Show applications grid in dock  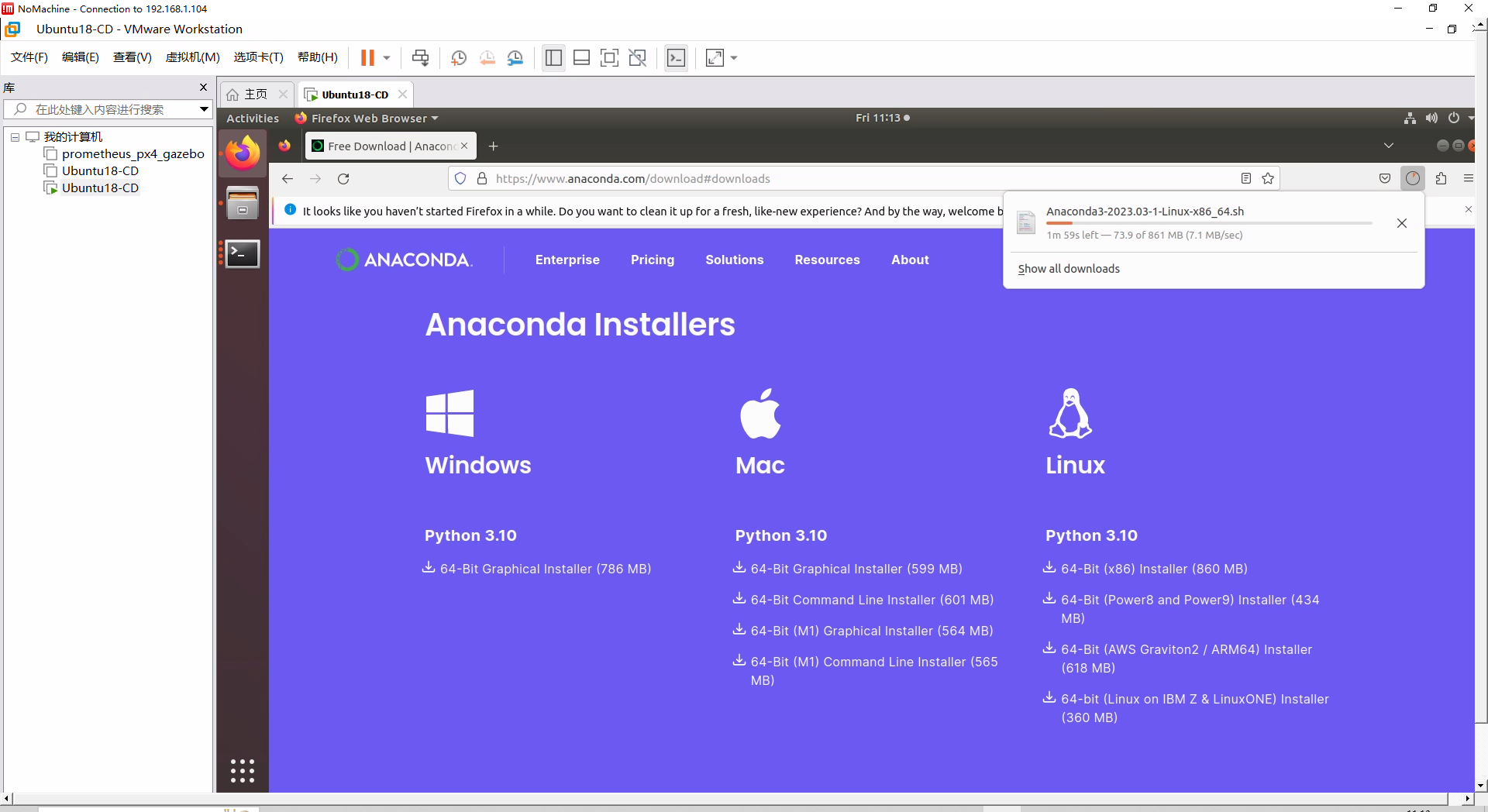243,770
